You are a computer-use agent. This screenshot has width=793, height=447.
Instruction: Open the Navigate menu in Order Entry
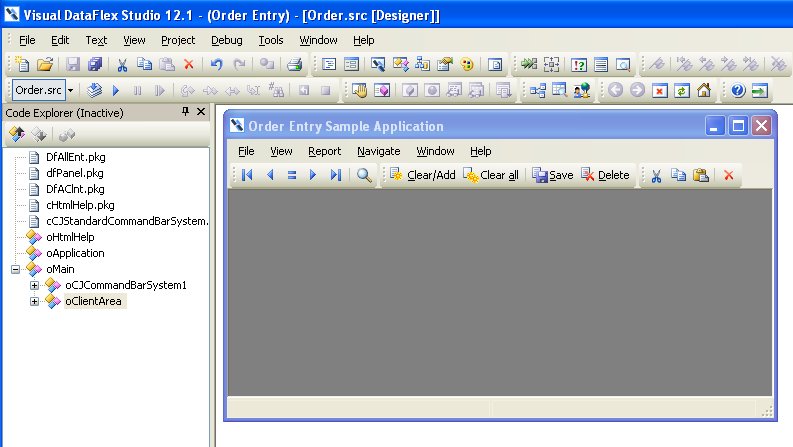379,151
